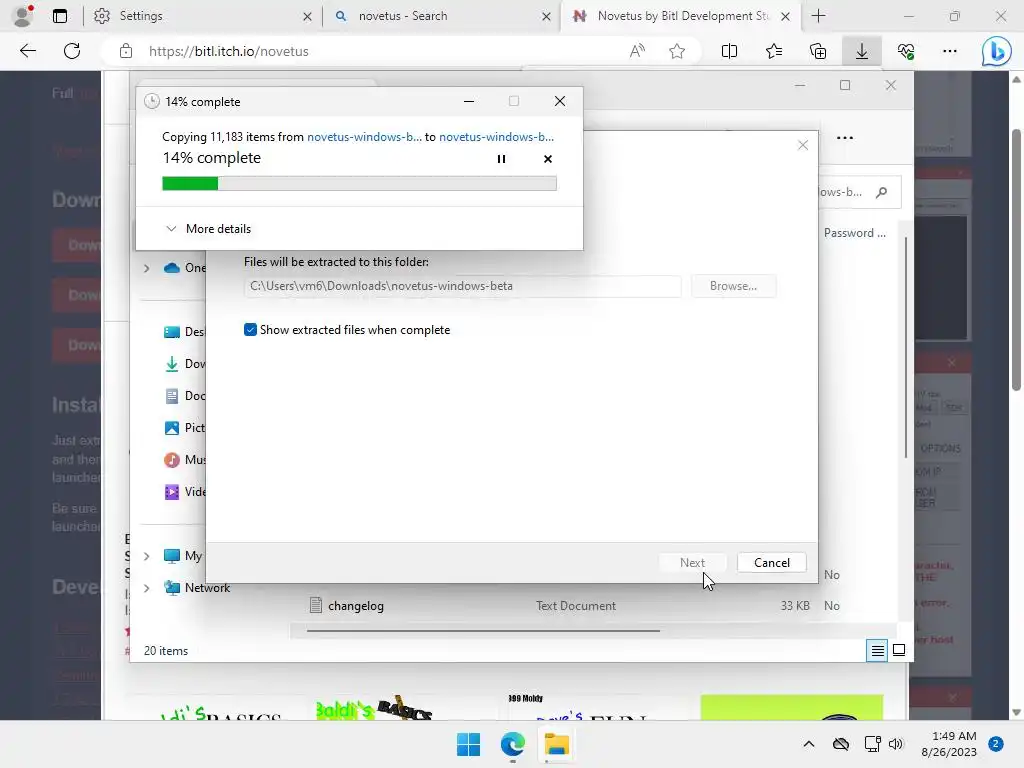This screenshot has width=1024, height=768.
Task: Open Browser essentials heart icon
Action: coord(906,51)
